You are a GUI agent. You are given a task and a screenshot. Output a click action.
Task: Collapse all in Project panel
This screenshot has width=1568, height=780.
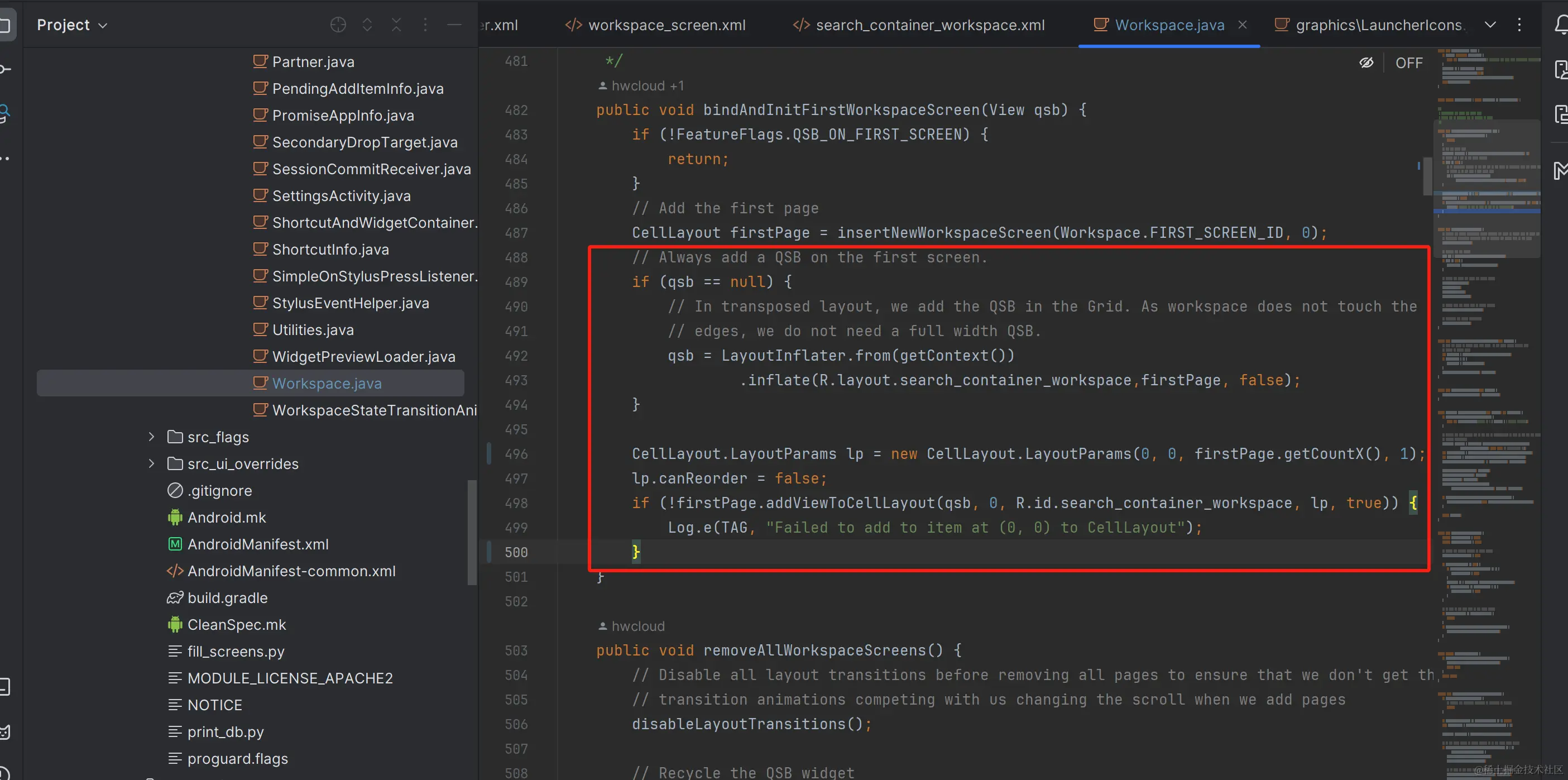(x=396, y=25)
